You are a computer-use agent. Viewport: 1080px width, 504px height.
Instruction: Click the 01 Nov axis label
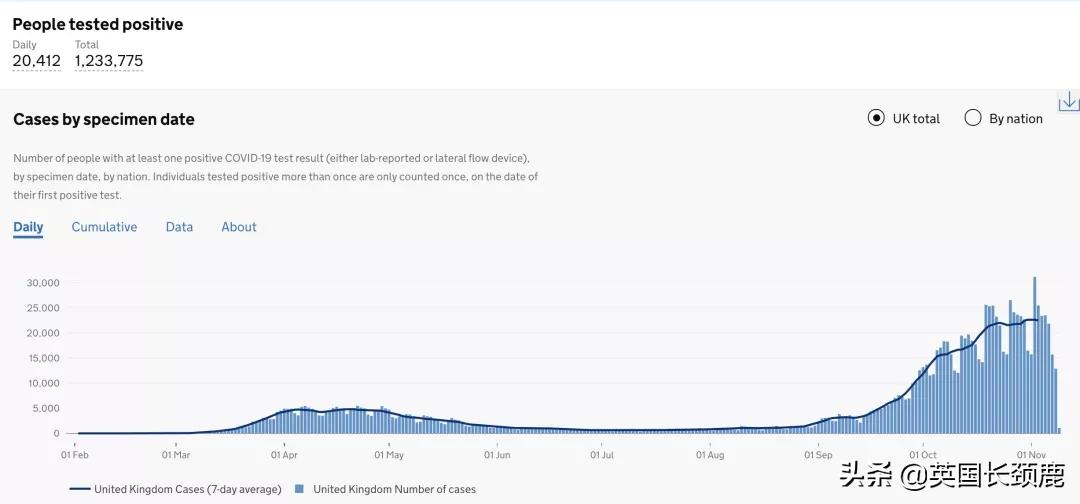(1030, 455)
